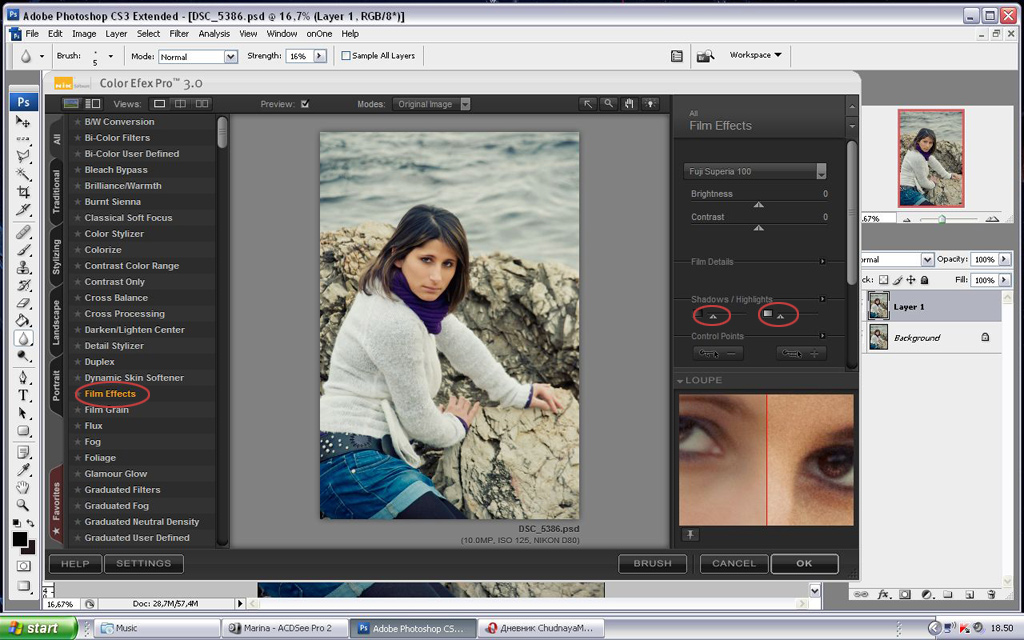Screen dimensions: 1024x640
Task: Open the Workspace dropdown menu
Action: (756, 55)
